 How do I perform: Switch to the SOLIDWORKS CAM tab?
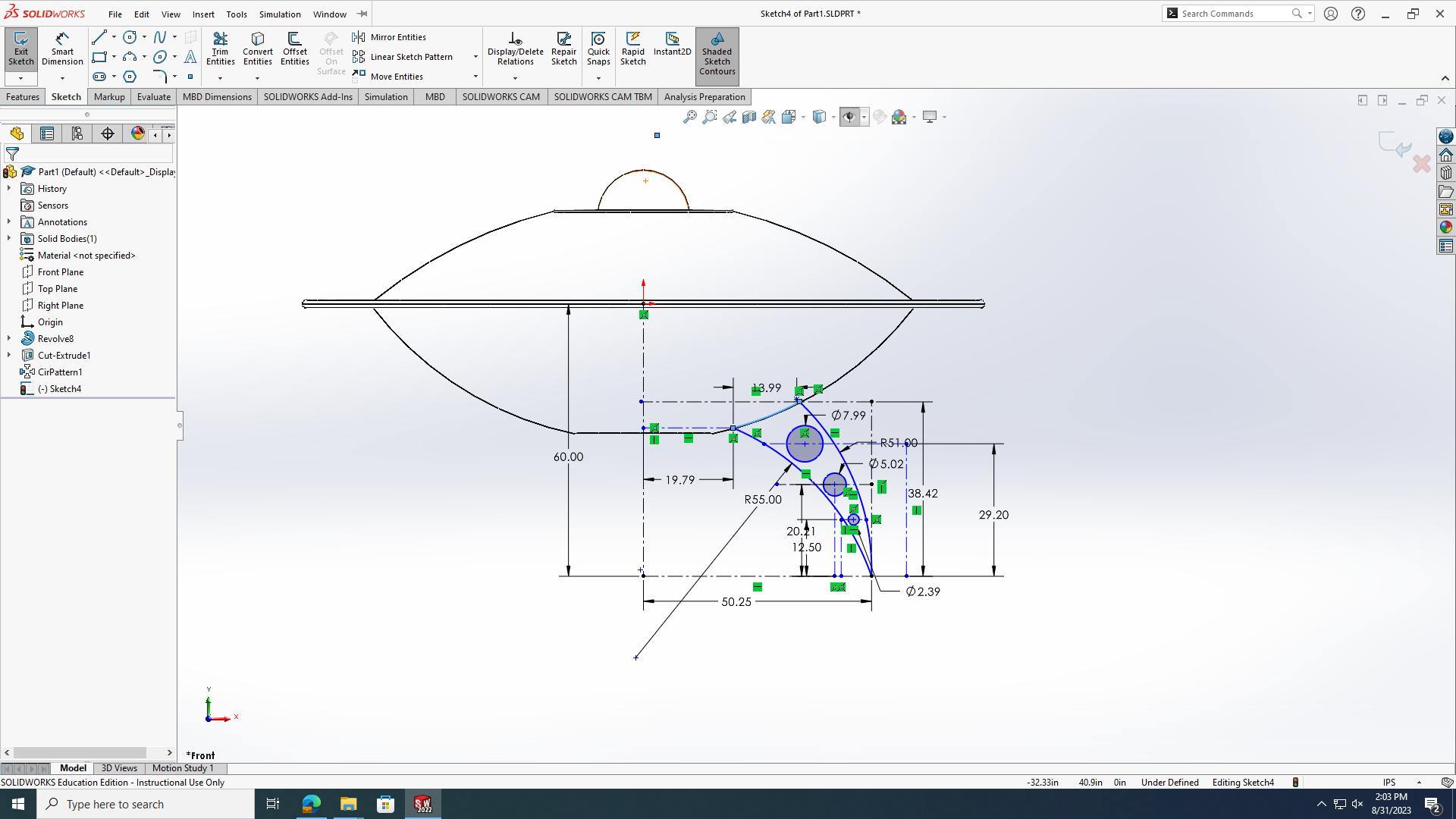click(x=501, y=96)
